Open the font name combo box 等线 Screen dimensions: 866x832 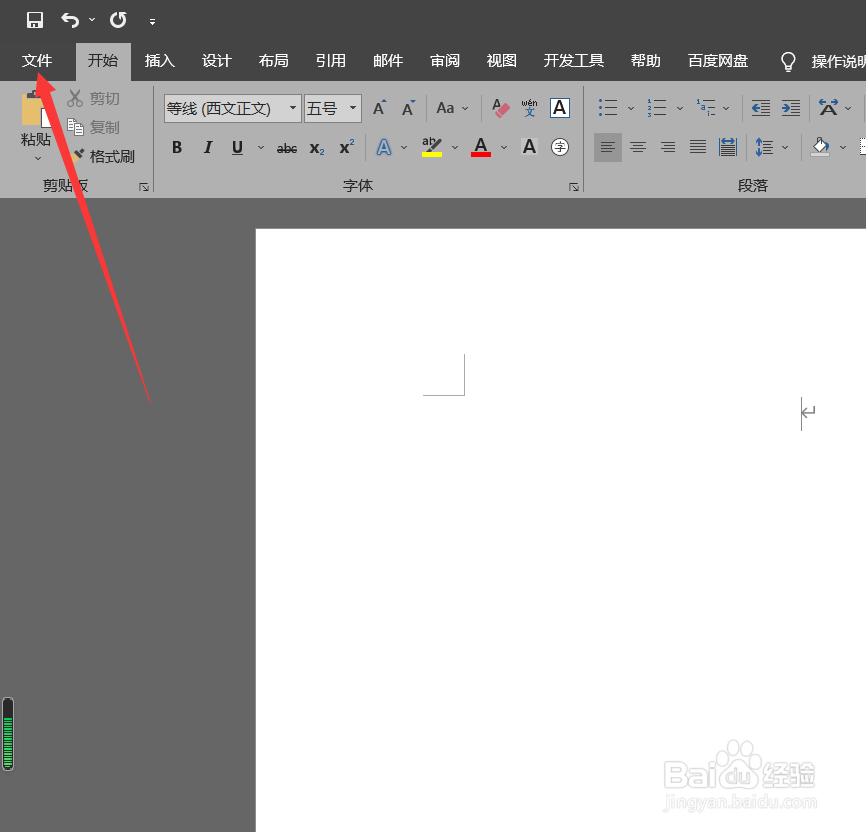233,108
